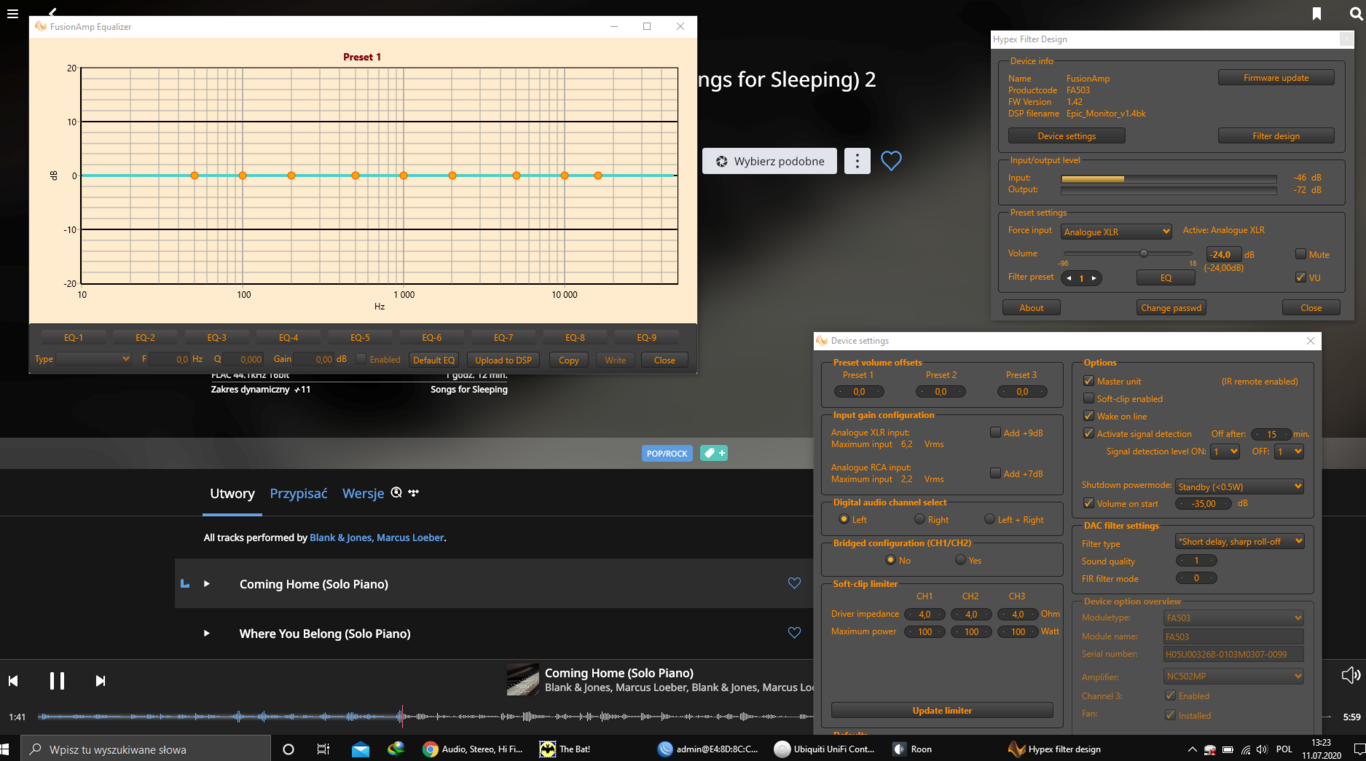This screenshot has width=1366, height=761.
Task: Toggle the Mute checkbox
Action: [x=1300, y=254]
